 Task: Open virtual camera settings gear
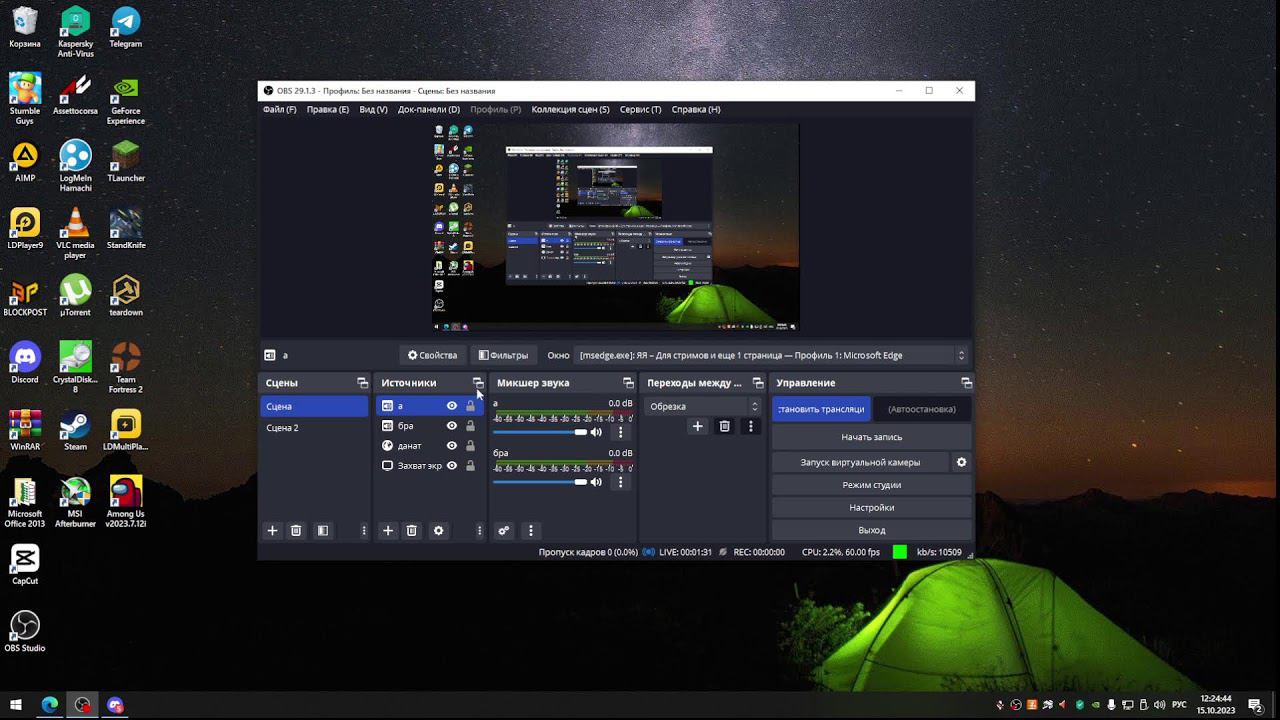(x=962, y=462)
